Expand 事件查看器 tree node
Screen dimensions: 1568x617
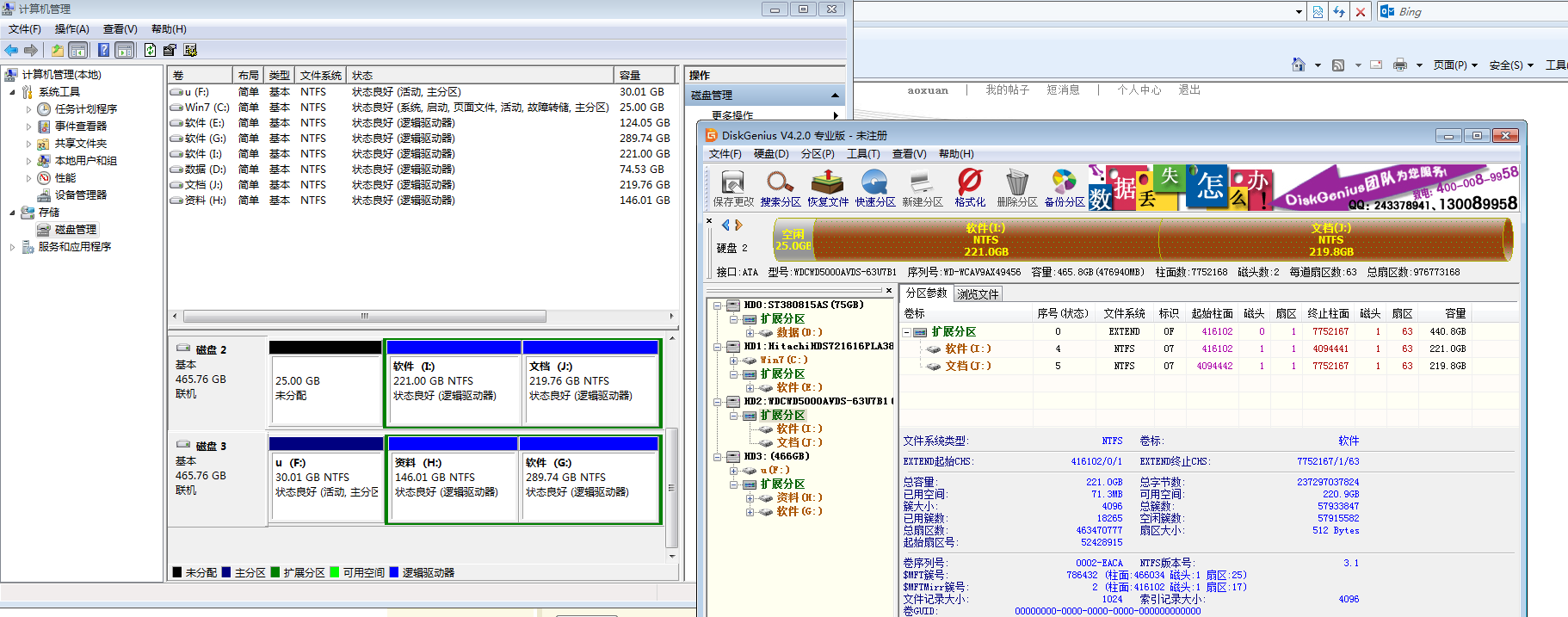(28, 126)
